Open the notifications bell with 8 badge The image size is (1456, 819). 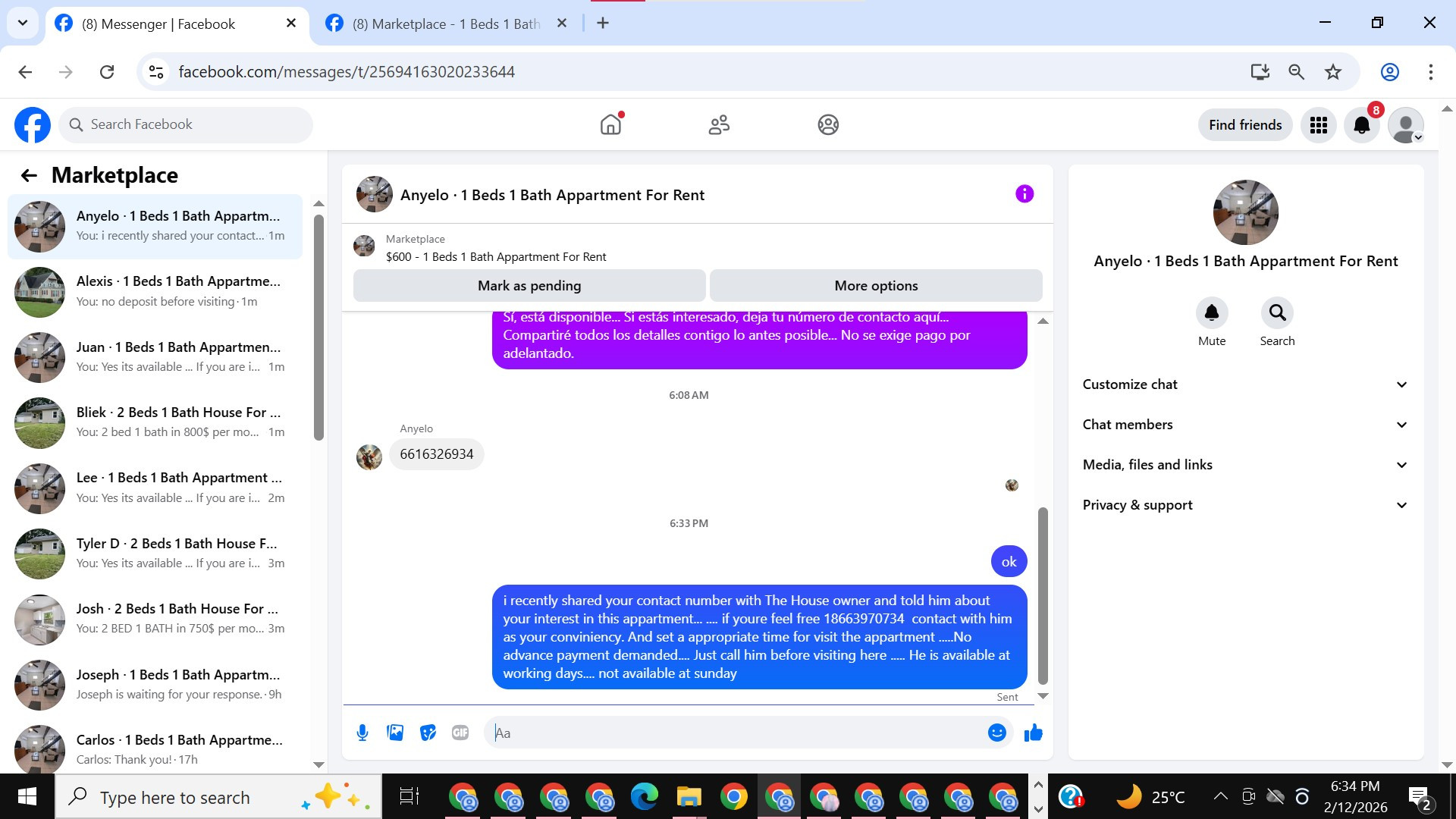pos(1362,125)
